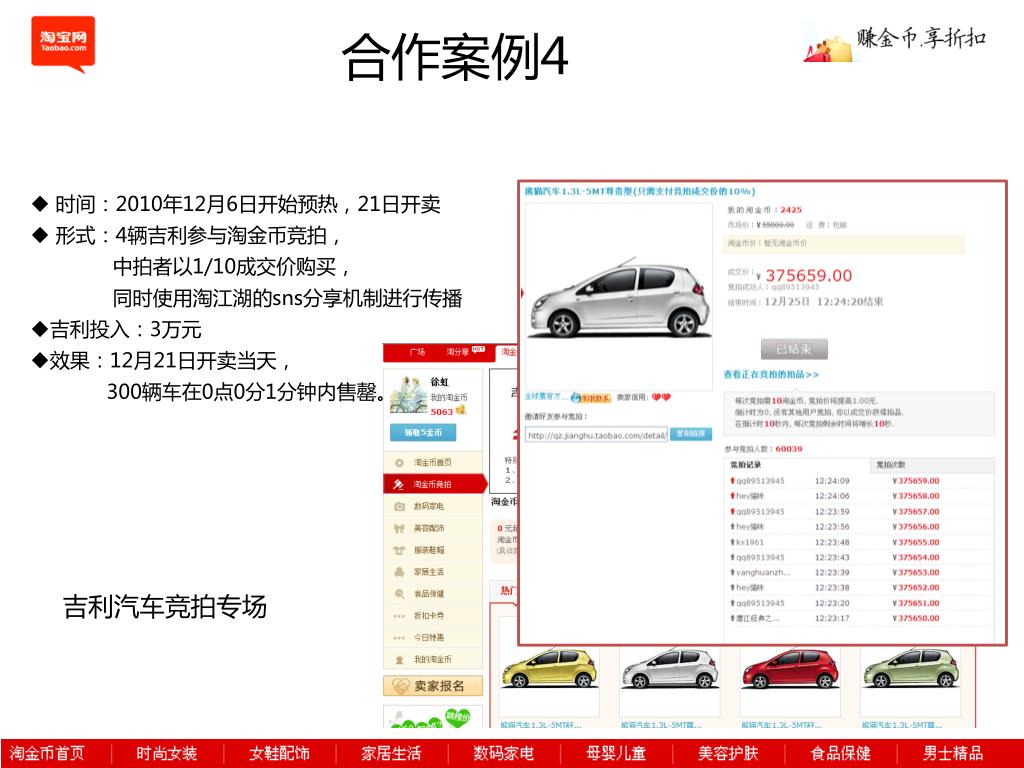Click the grey 已结束 button
1024x768 pixels.
click(794, 349)
